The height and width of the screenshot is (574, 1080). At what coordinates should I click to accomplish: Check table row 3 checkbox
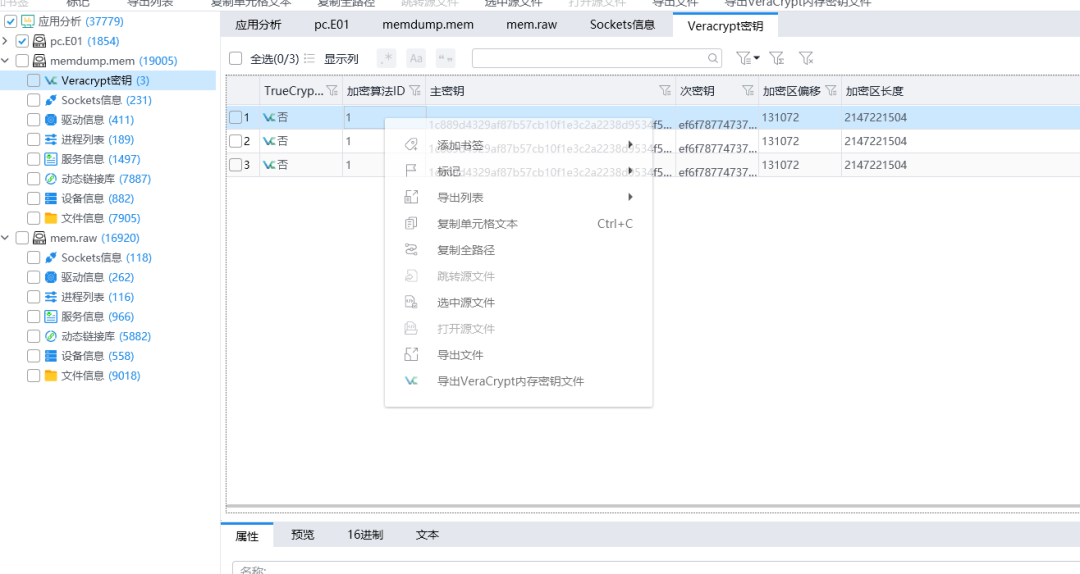[x=236, y=165]
